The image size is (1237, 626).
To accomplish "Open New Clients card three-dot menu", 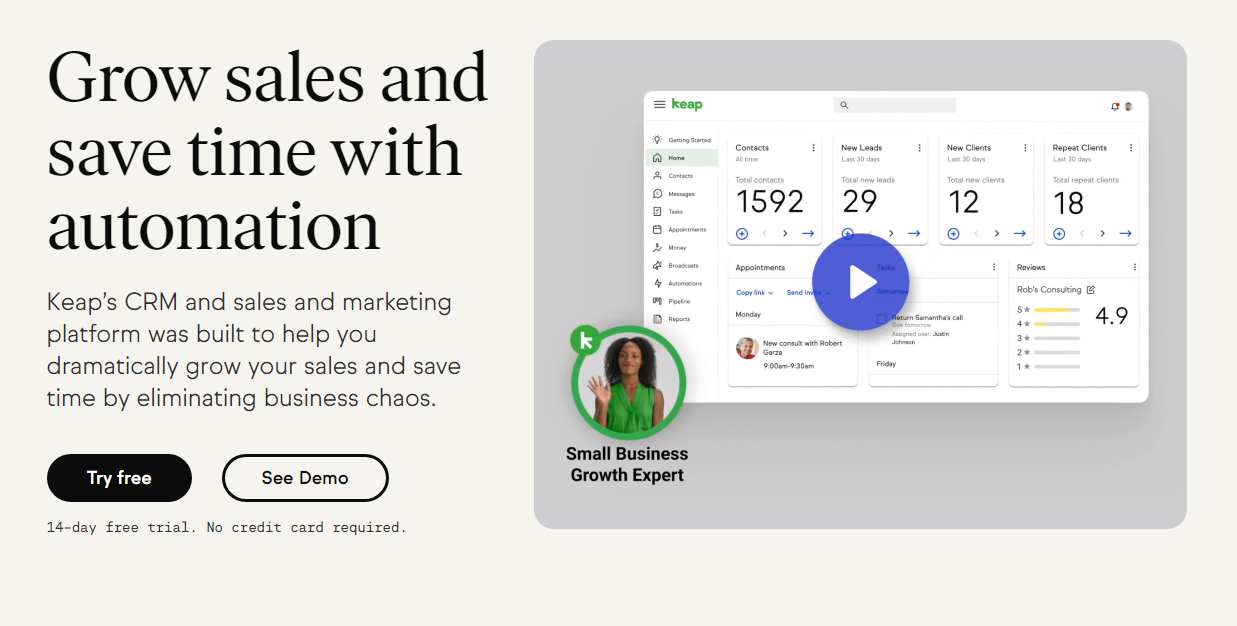I will coord(1025,148).
